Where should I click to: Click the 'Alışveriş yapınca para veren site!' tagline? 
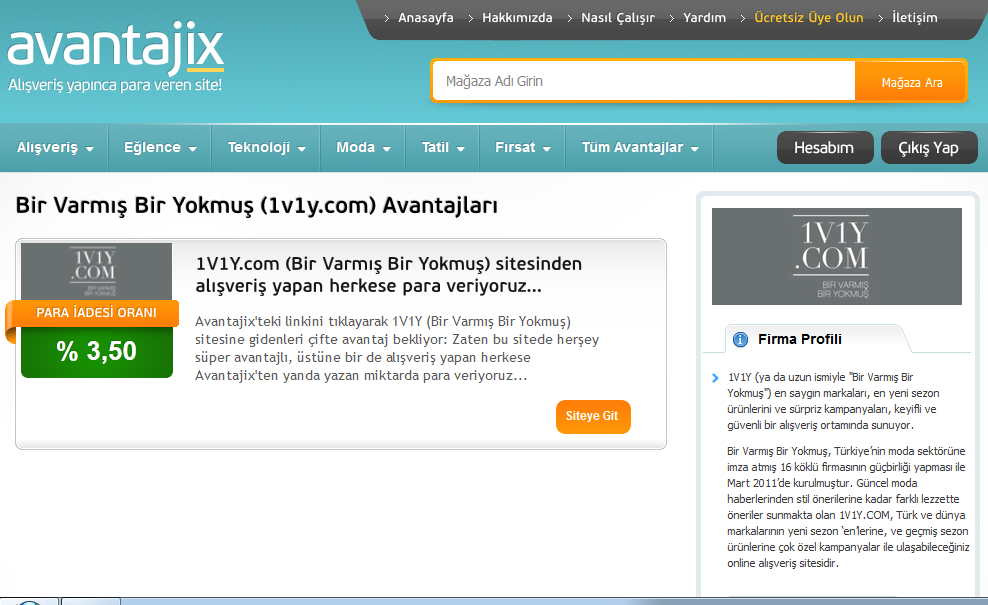click(115, 85)
